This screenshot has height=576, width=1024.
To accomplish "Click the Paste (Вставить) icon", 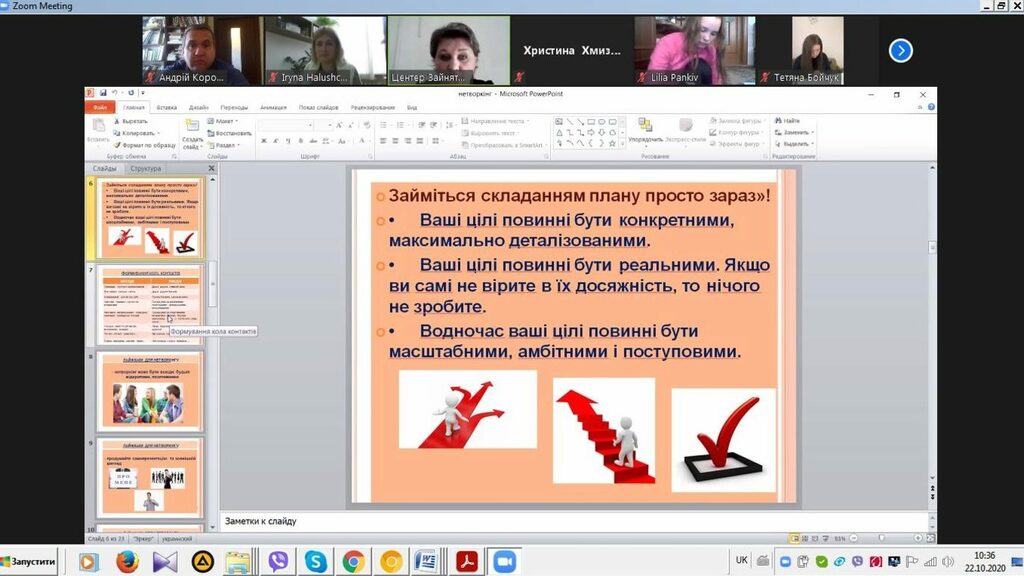I will click(x=98, y=127).
